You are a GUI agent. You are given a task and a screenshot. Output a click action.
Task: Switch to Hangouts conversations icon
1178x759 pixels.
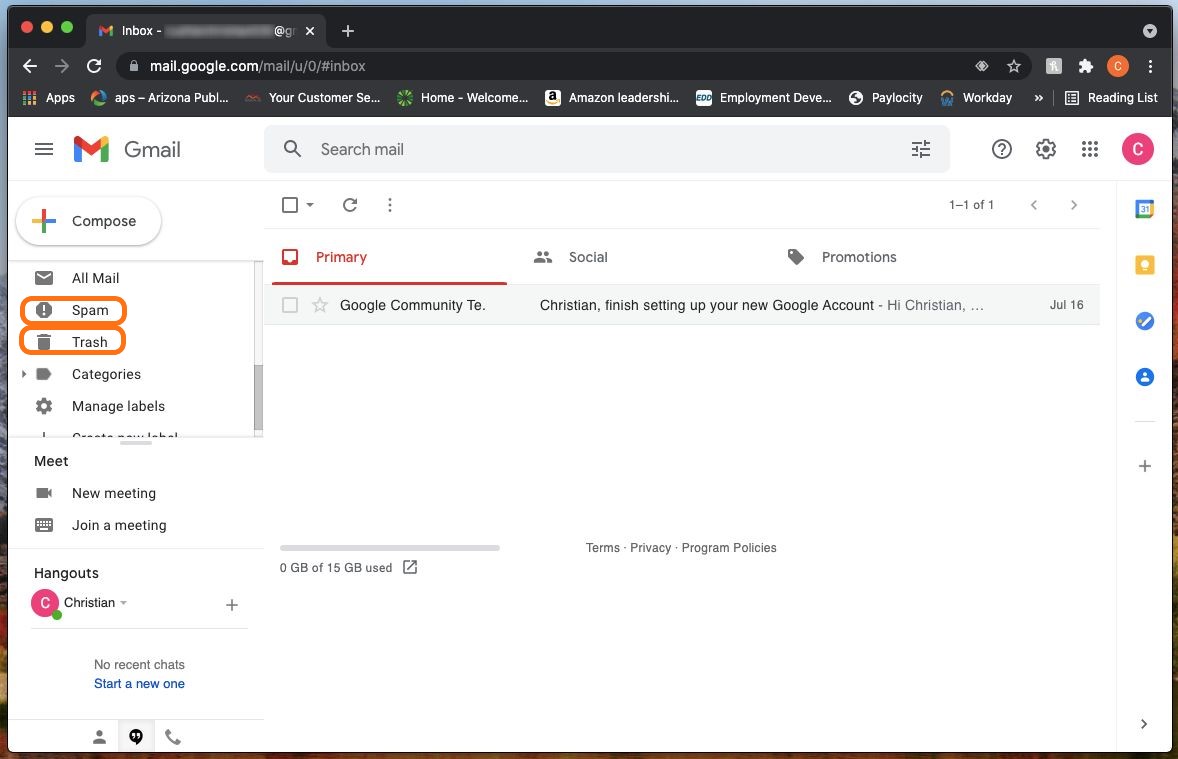tap(136, 737)
